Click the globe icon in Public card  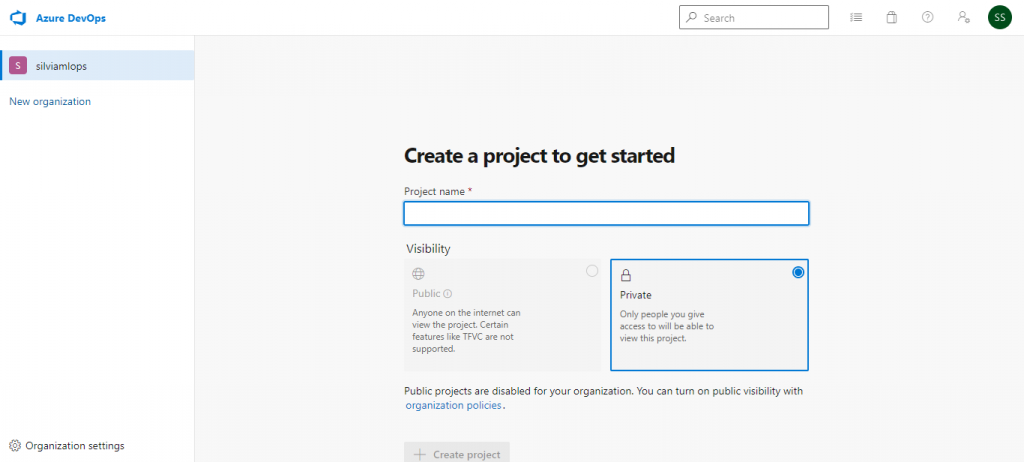pos(418,273)
